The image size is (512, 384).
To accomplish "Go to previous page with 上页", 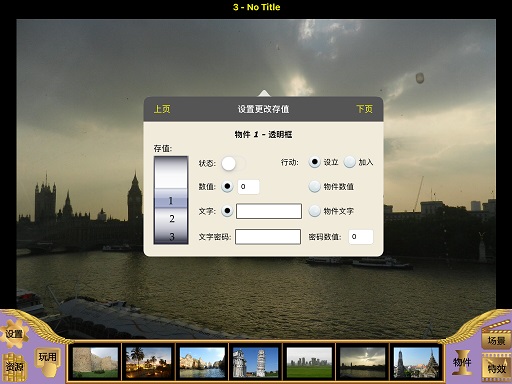I will 162,109.
